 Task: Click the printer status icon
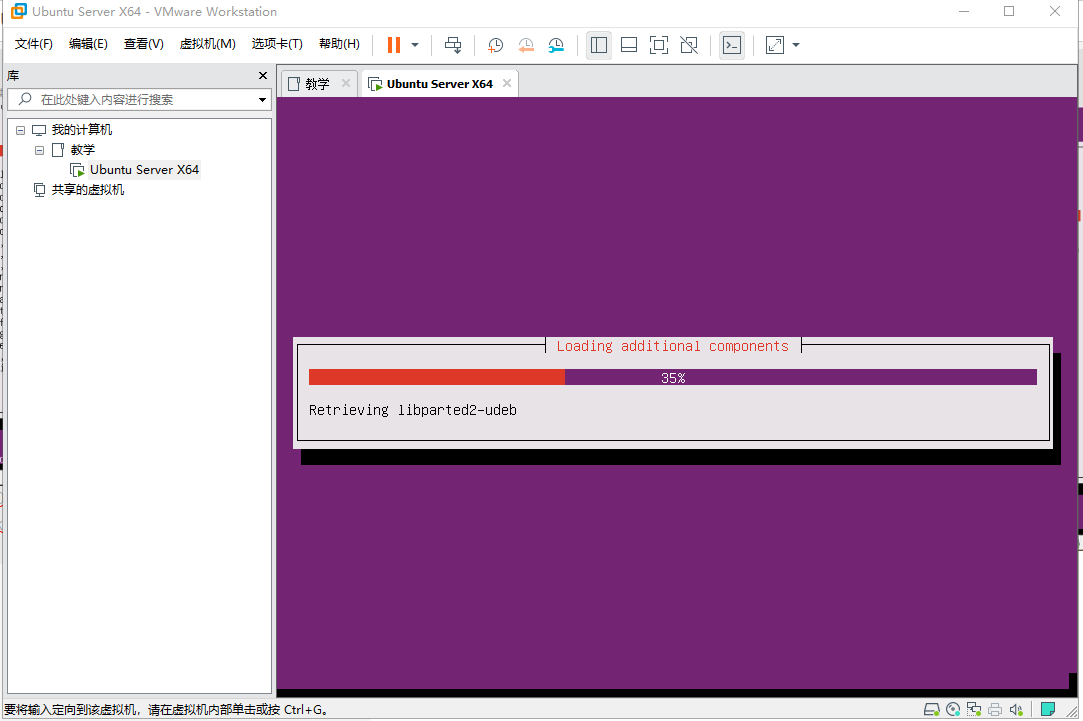(x=995, y=709)
